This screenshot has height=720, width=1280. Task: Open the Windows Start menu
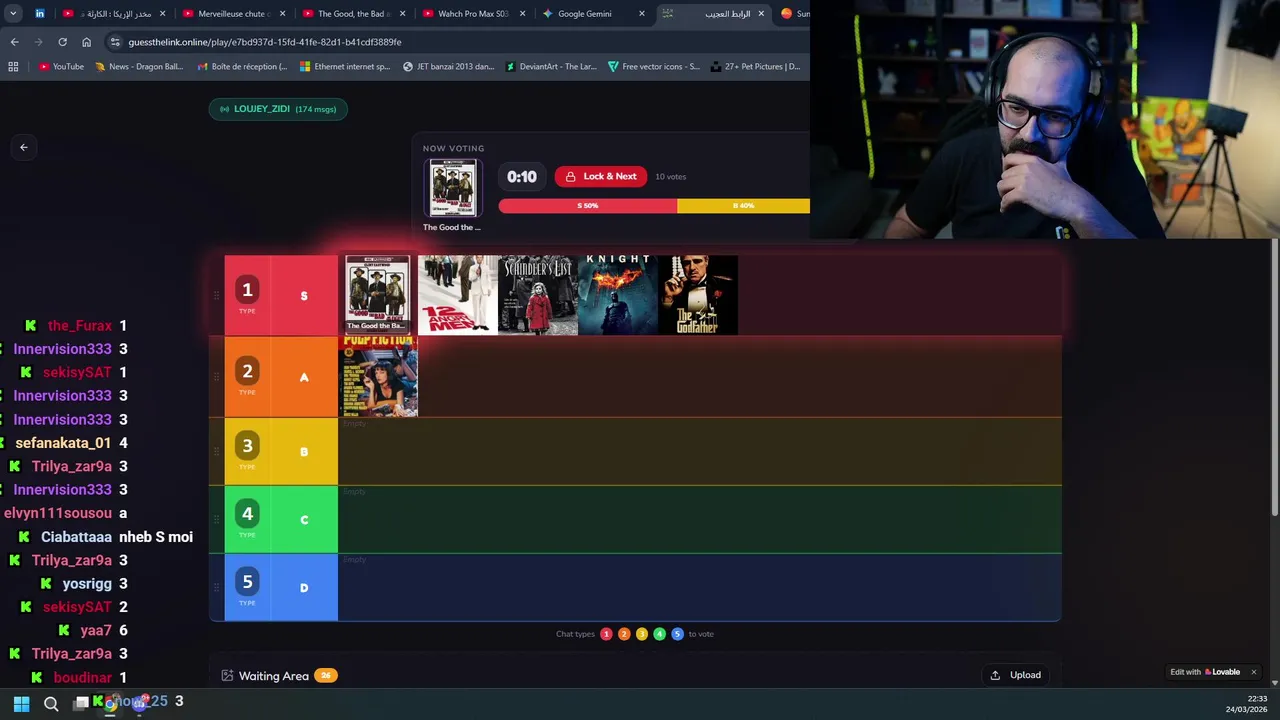click(21, 704)
